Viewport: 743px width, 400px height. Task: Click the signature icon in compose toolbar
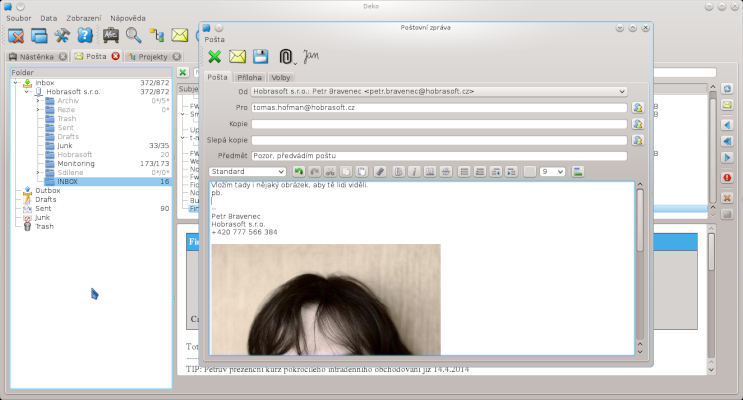pos(312,56)
